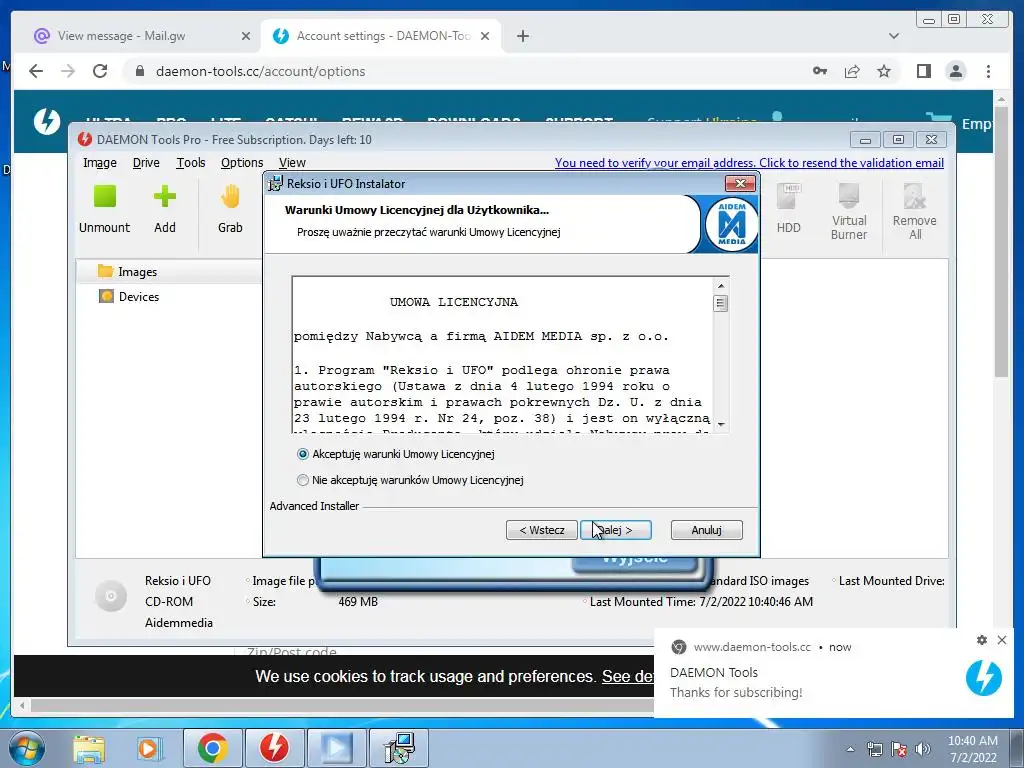Click the Reksio i UFO disc icon

tap(110, 596)
